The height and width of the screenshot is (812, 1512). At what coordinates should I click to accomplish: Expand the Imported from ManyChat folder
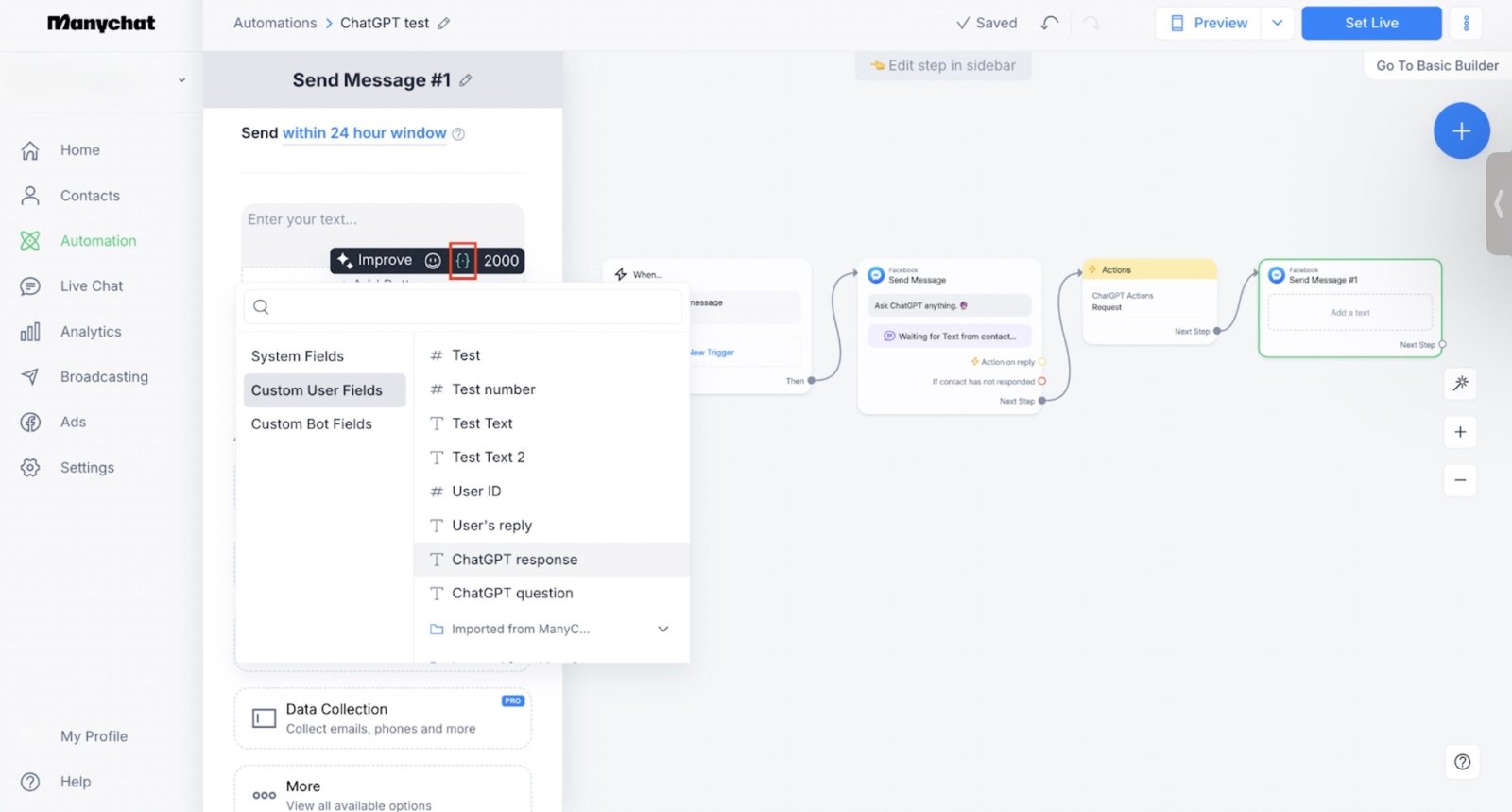tap(662, 629)
